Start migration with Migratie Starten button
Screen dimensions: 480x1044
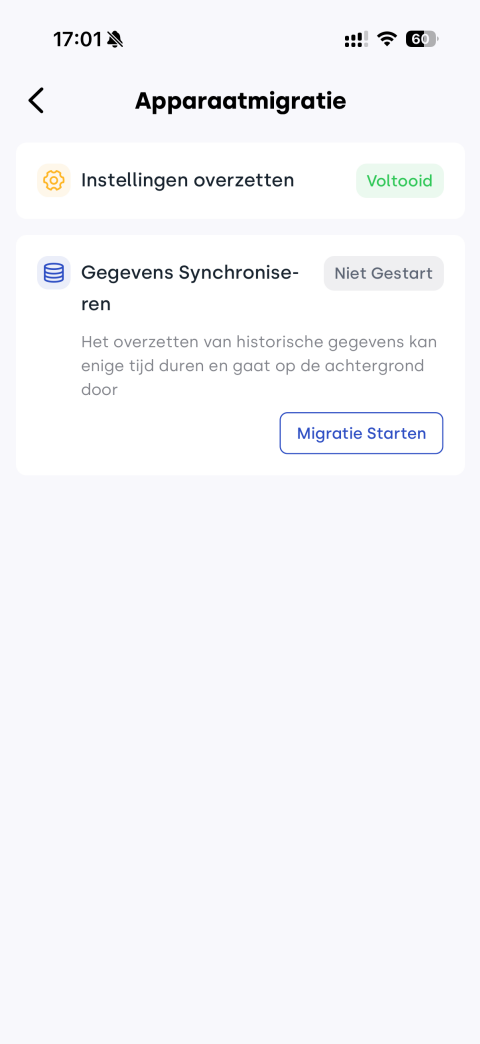(361, 433)
